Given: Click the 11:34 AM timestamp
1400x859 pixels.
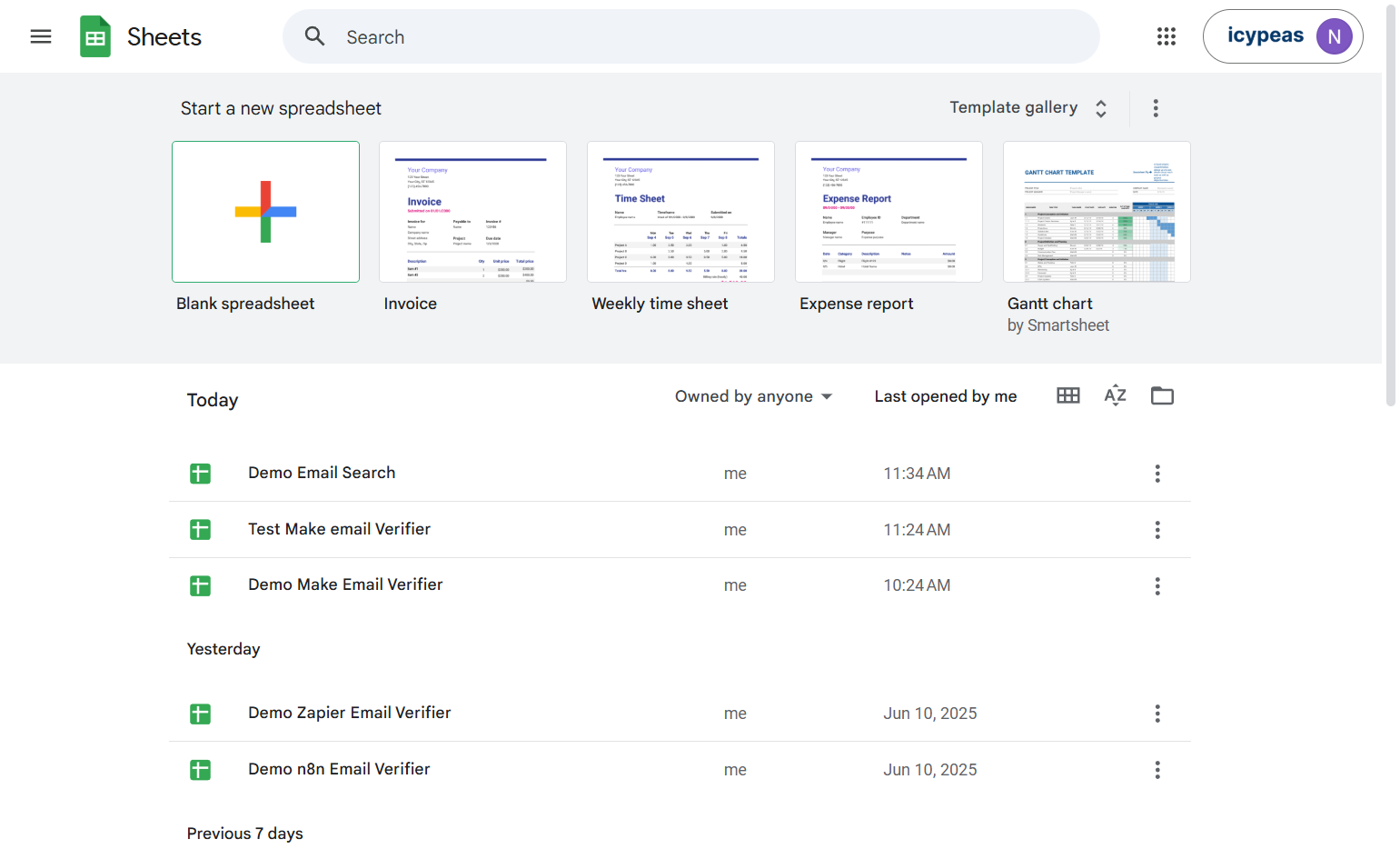Looking at the screenshot, I should click(x=917, y=474).
